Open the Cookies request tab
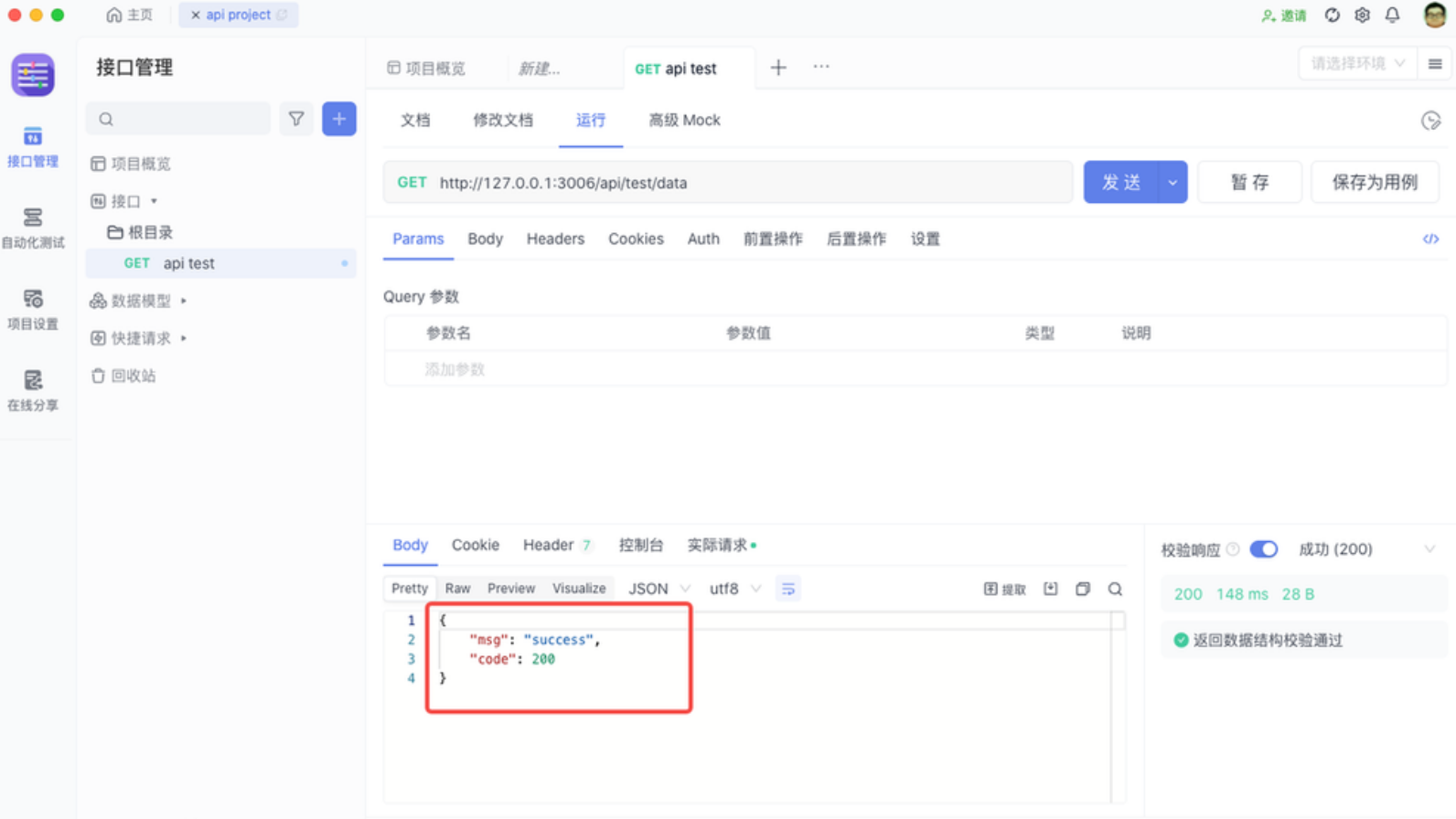The width and height of the screenshot is (1456, 819). [x=636, y=239]
